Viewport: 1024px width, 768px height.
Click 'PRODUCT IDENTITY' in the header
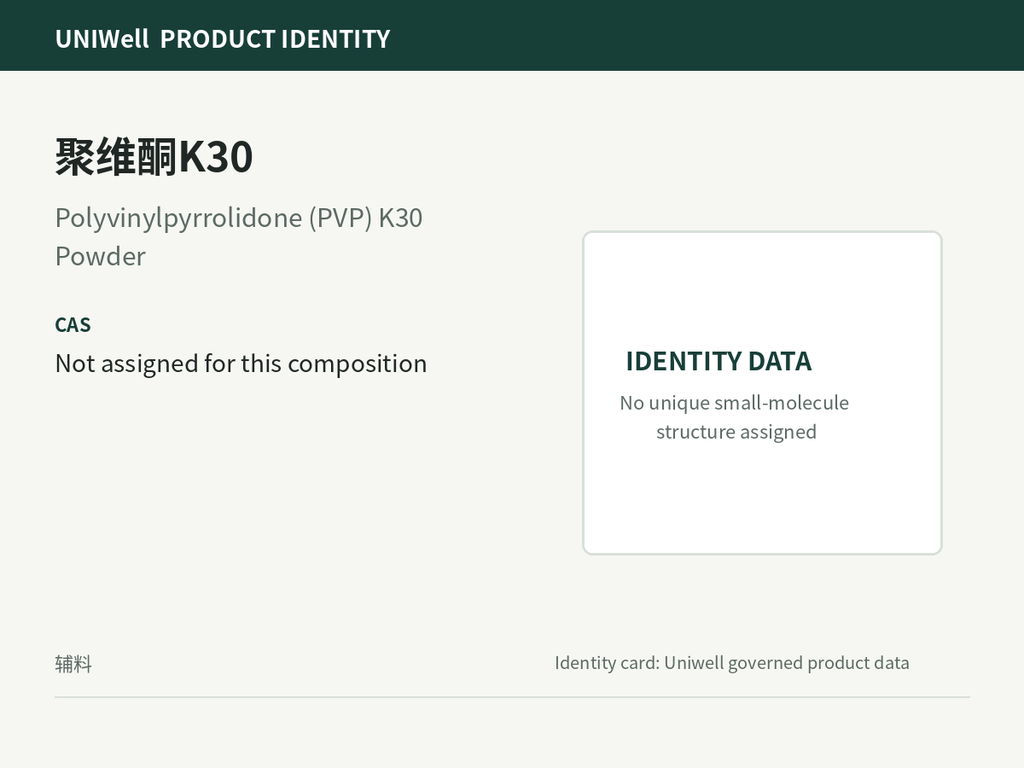275,39
